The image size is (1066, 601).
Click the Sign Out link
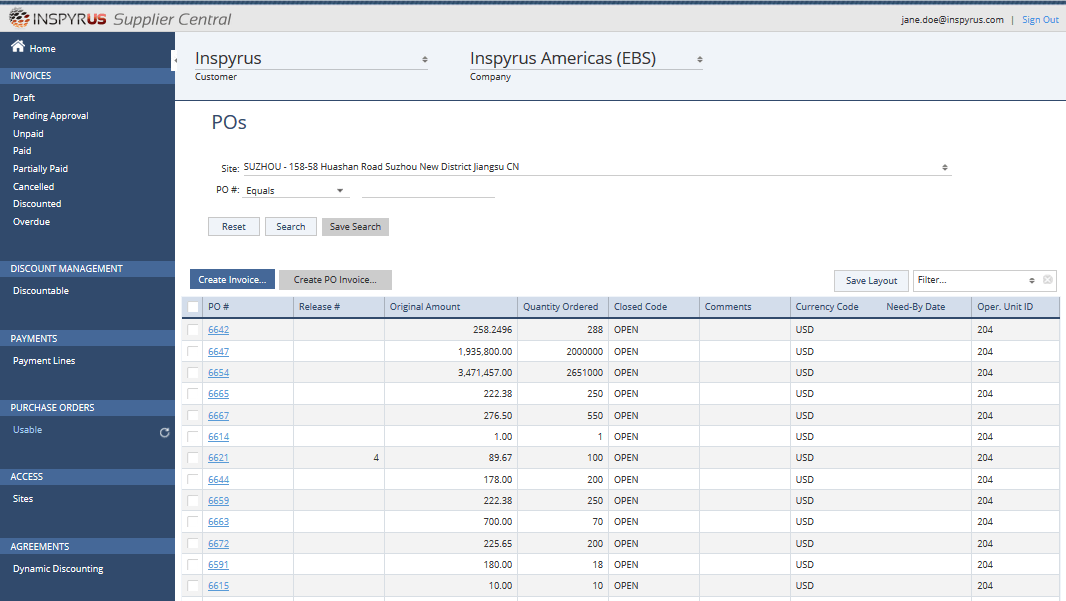coord(1040,20)
